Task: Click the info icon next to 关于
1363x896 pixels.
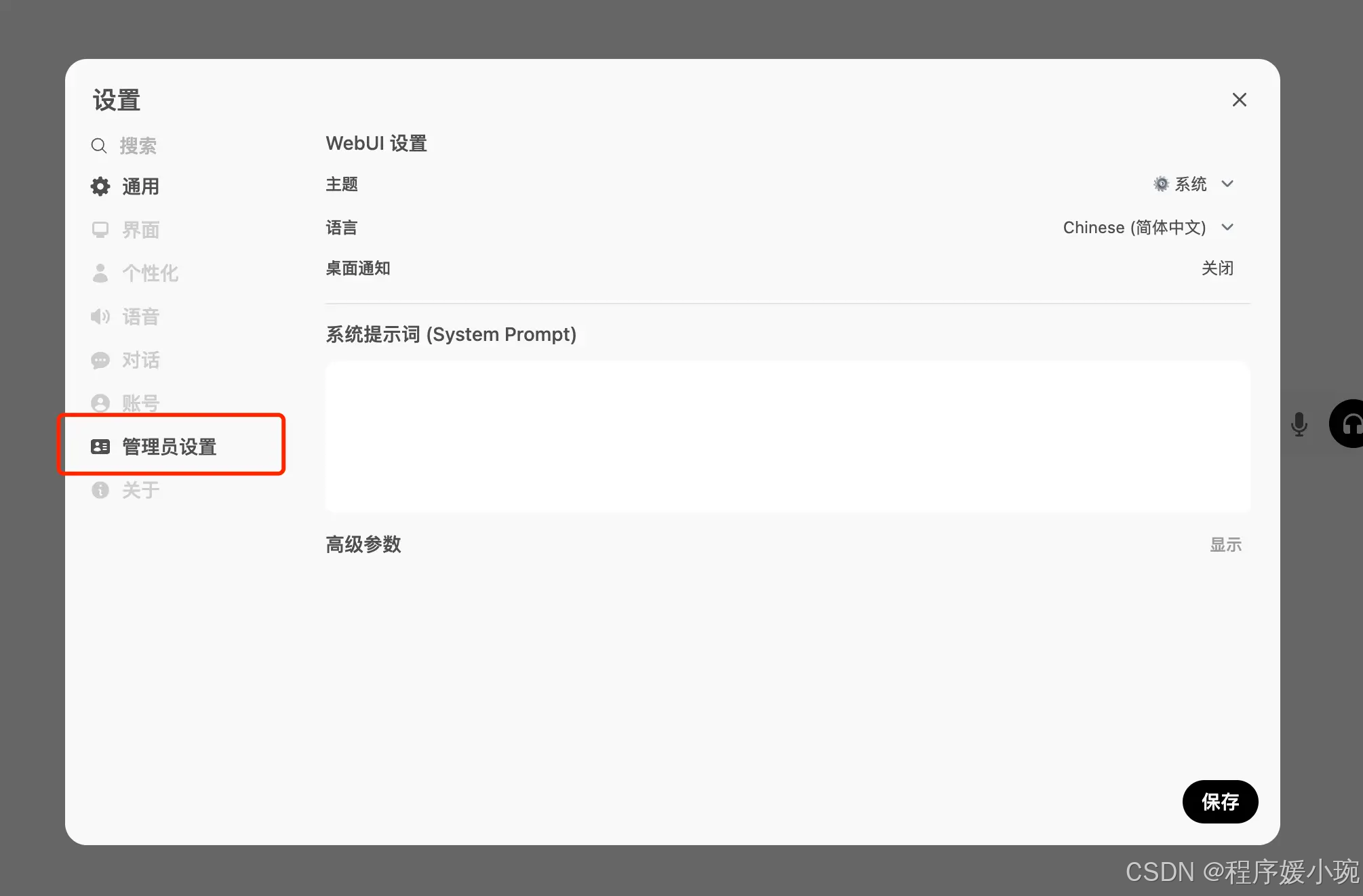Action: click(100, 490)
